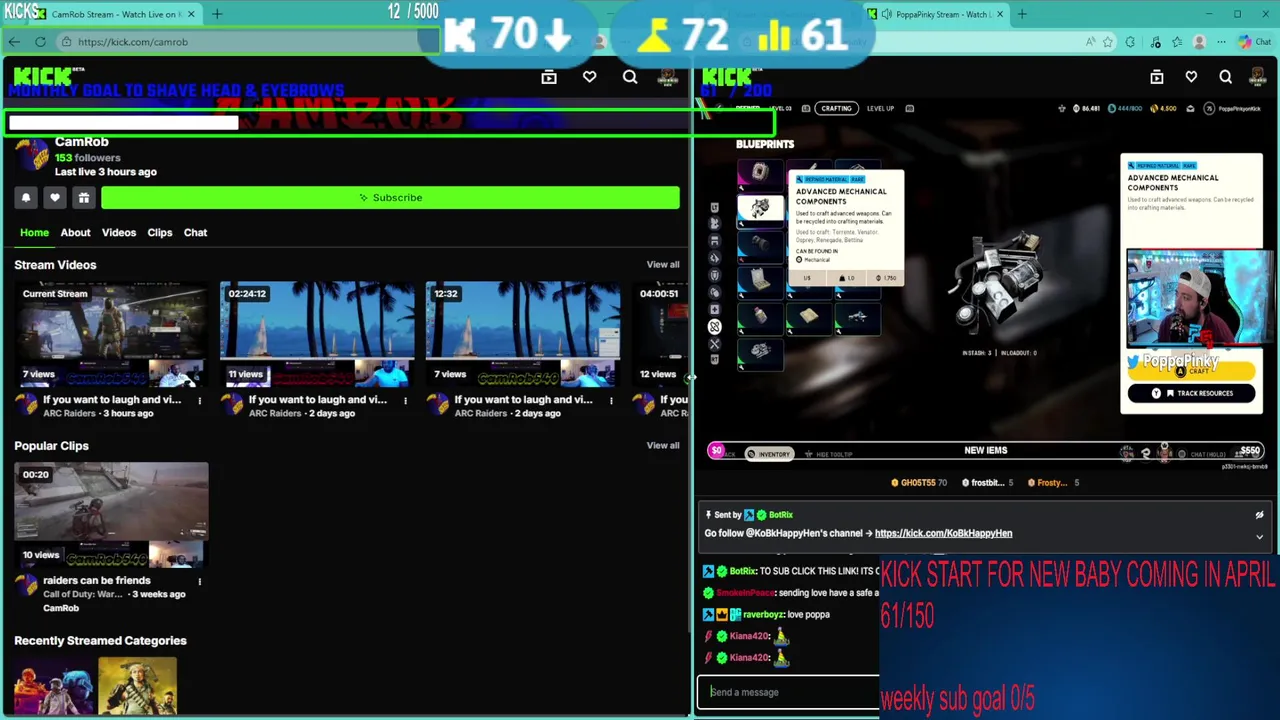Open the browse/following icon in CamRob window header
This screenshot has height=720, width=1280.
pos(549,77)
